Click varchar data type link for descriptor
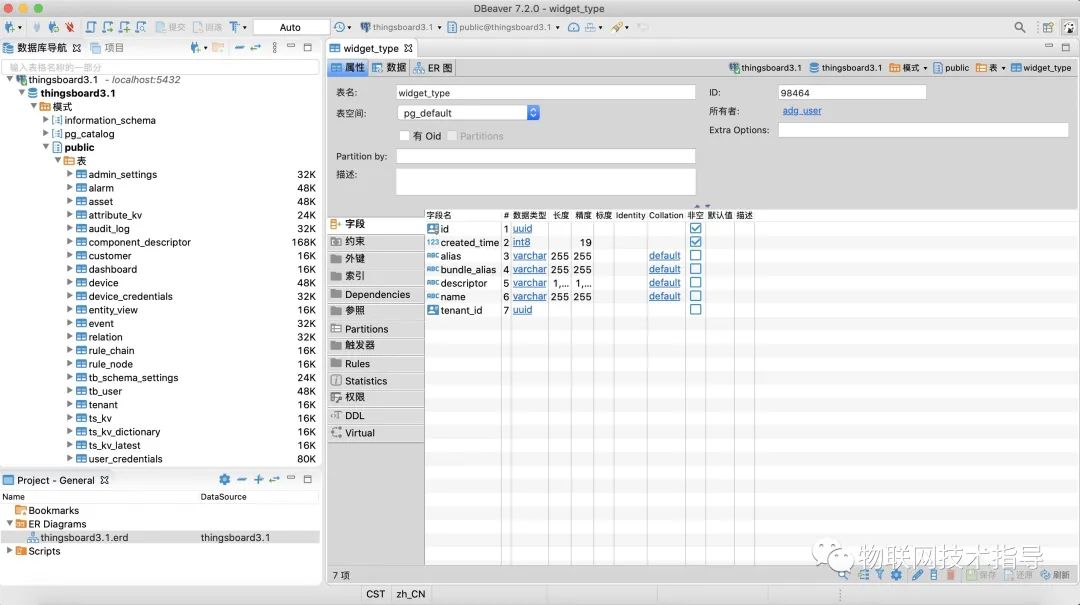The height and width of the screenshot is (605, 1080). tap(530, 283)
